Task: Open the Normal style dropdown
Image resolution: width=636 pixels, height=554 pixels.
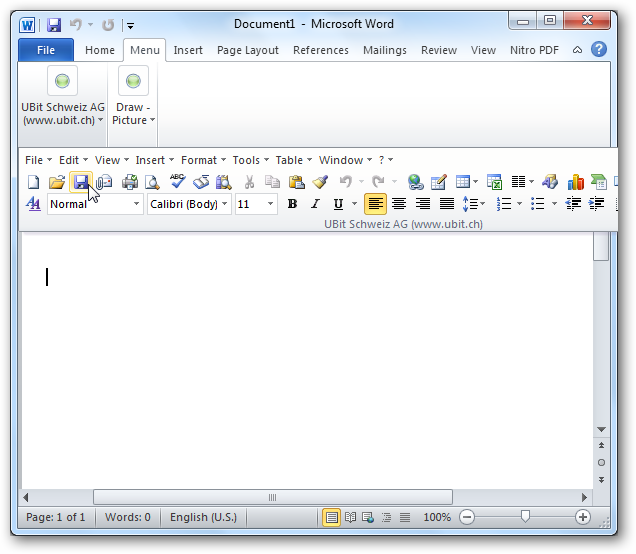Action: (x=136, y=204)
